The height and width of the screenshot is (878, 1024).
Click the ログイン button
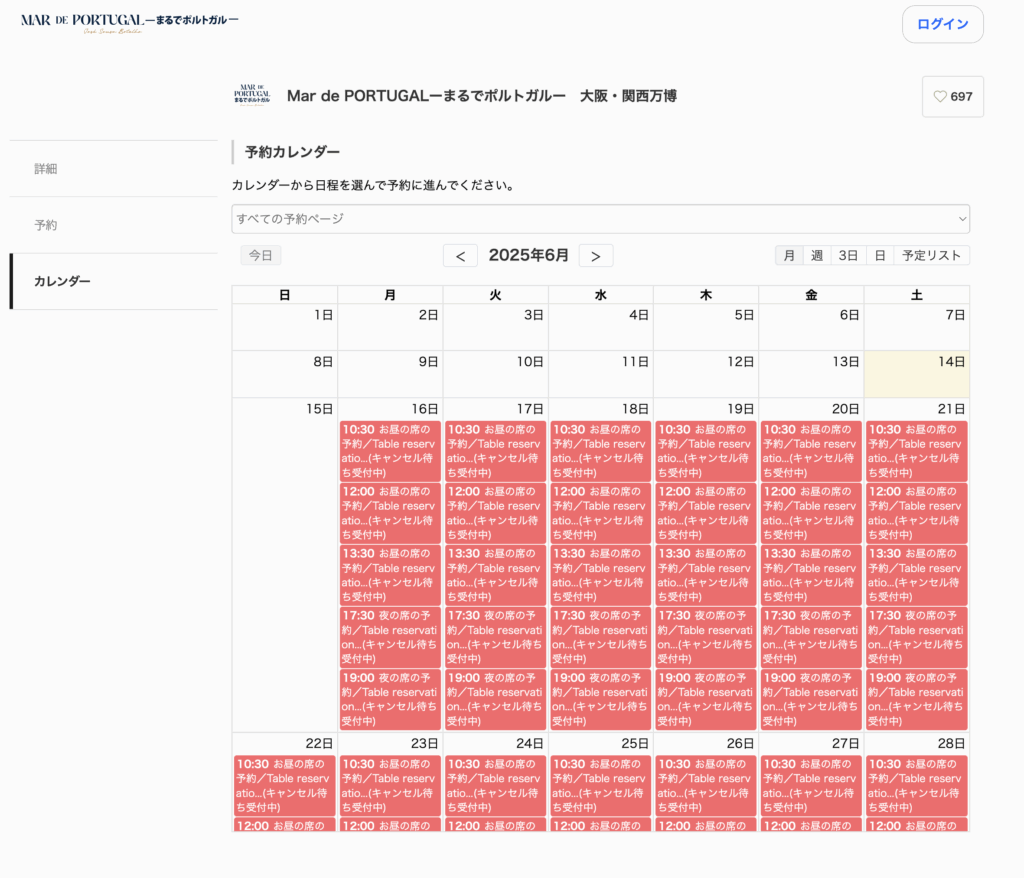[x=942, y=24]
